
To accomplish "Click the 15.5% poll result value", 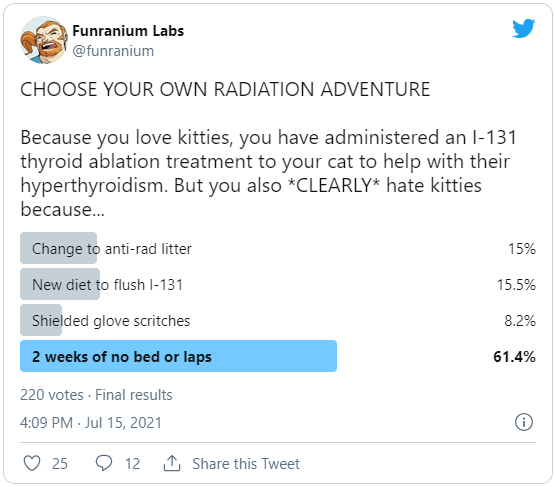I will coord(516,285).
